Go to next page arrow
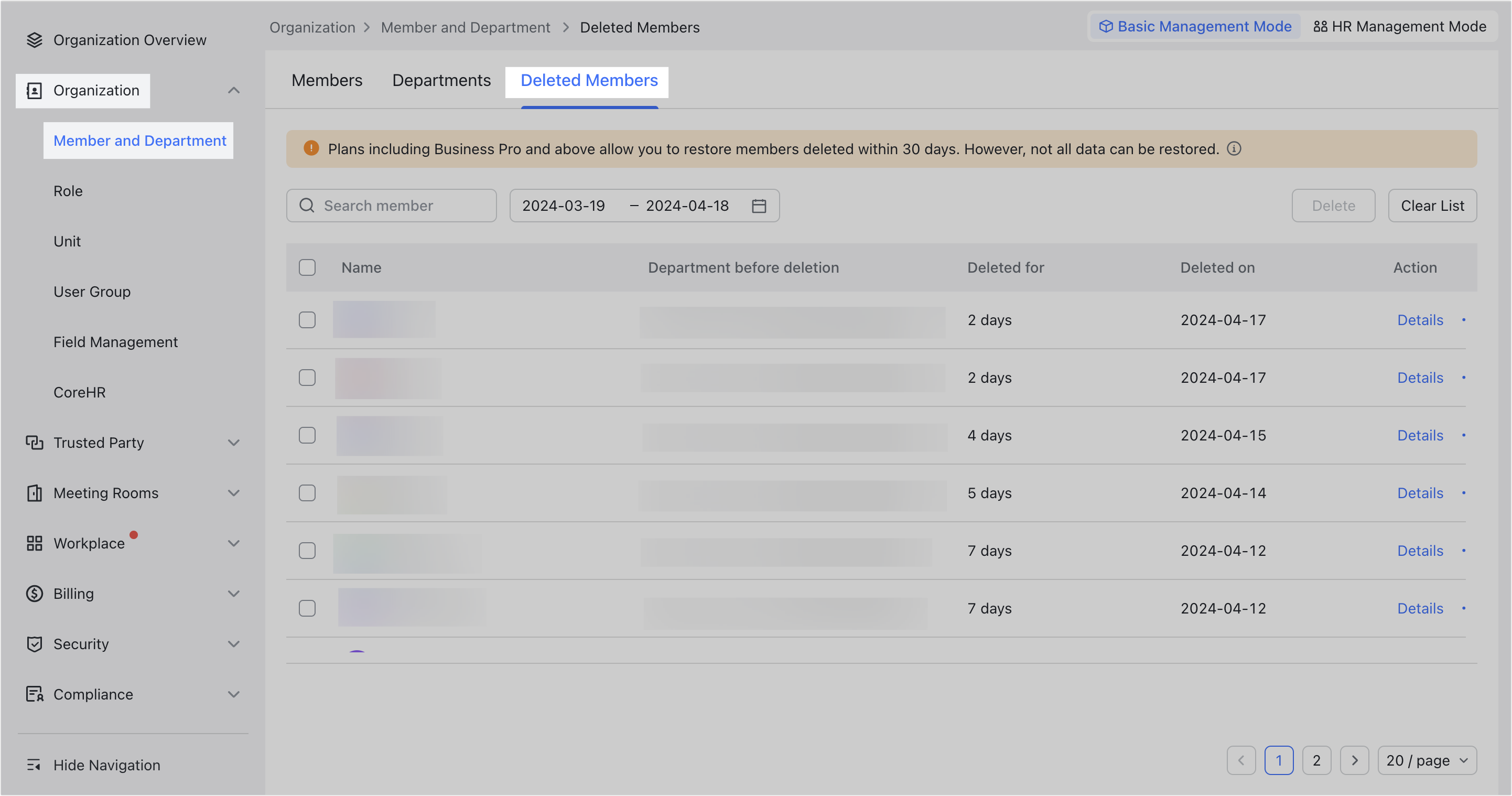The width and height of the screenshot is (1512, 796). click(x=1354, y=761)
